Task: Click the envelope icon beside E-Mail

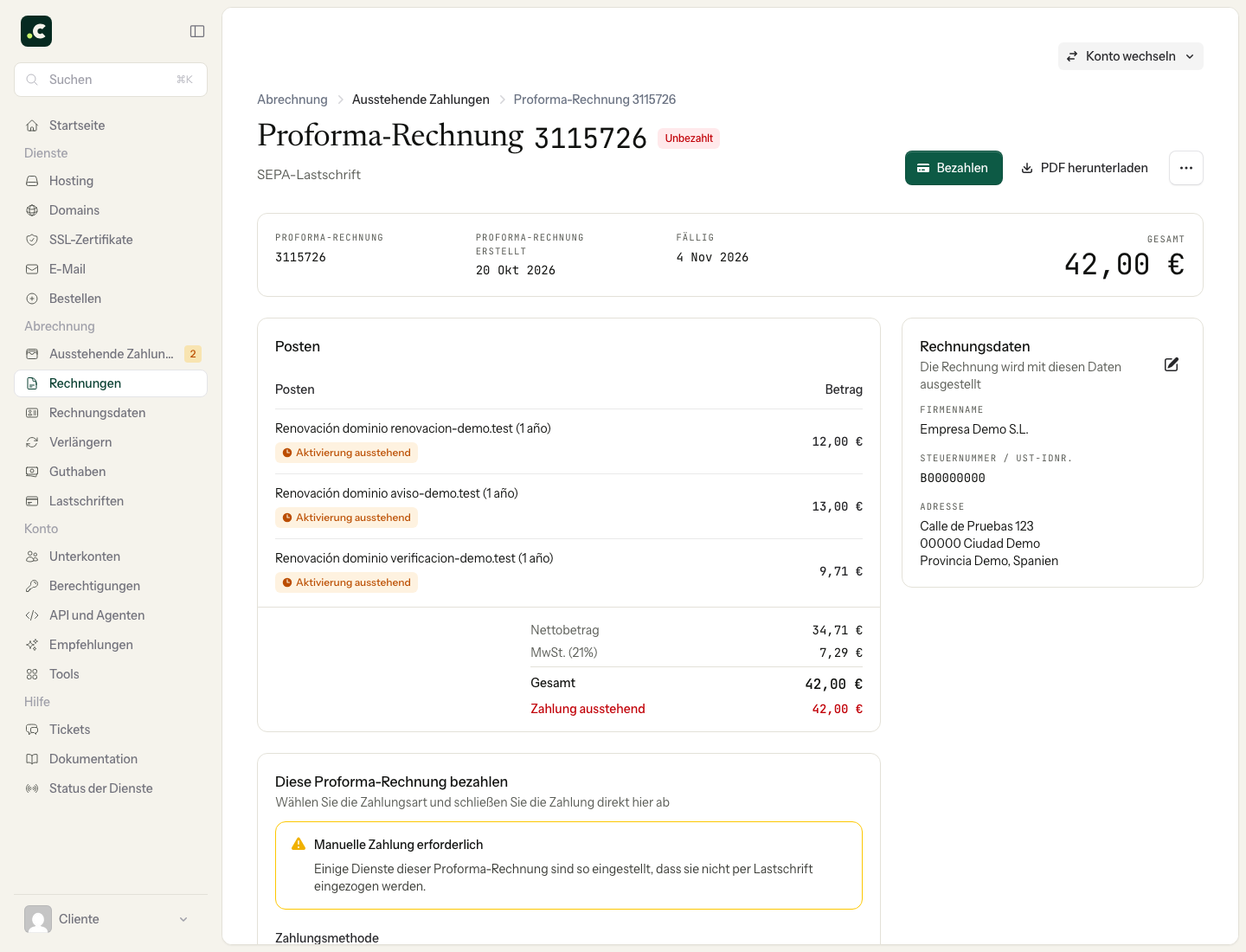Action: pos(32,269)
